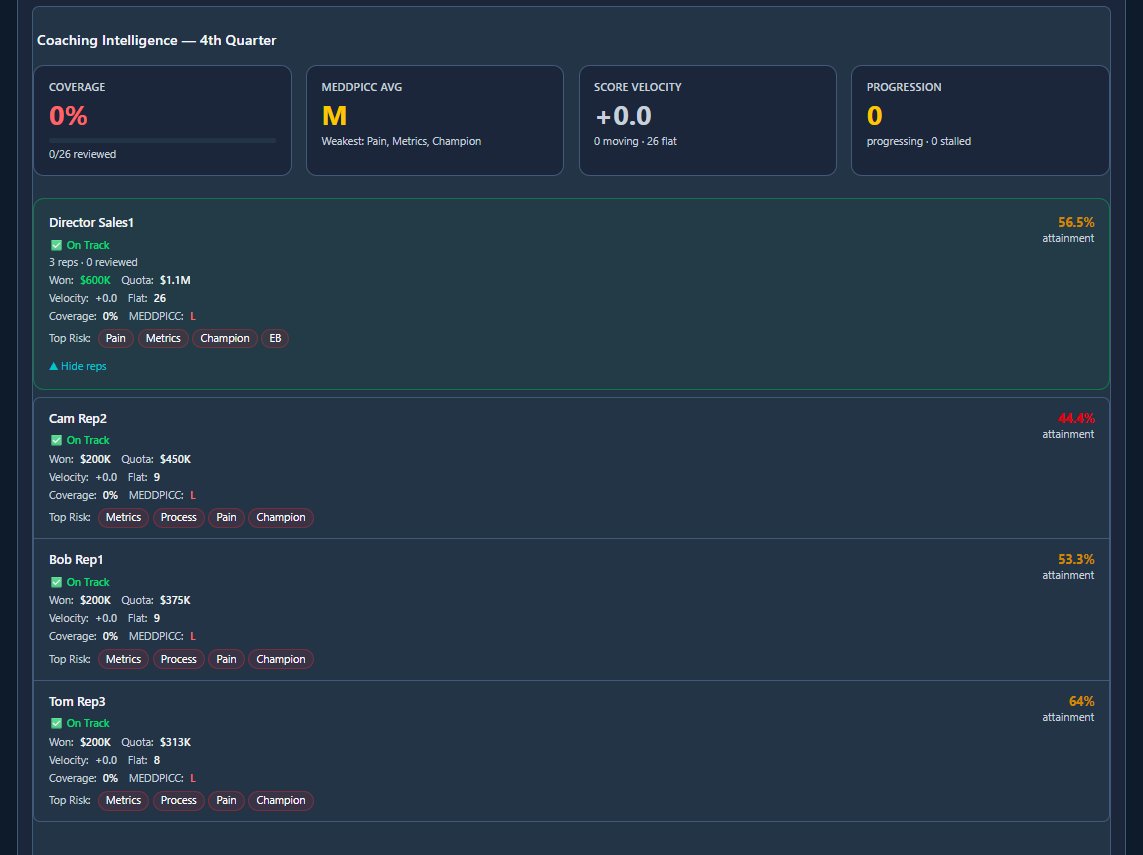
Task: Click the On Track checkmark icon for Tom Rep3
Action: pyautogui.click(x=55, y=723)
